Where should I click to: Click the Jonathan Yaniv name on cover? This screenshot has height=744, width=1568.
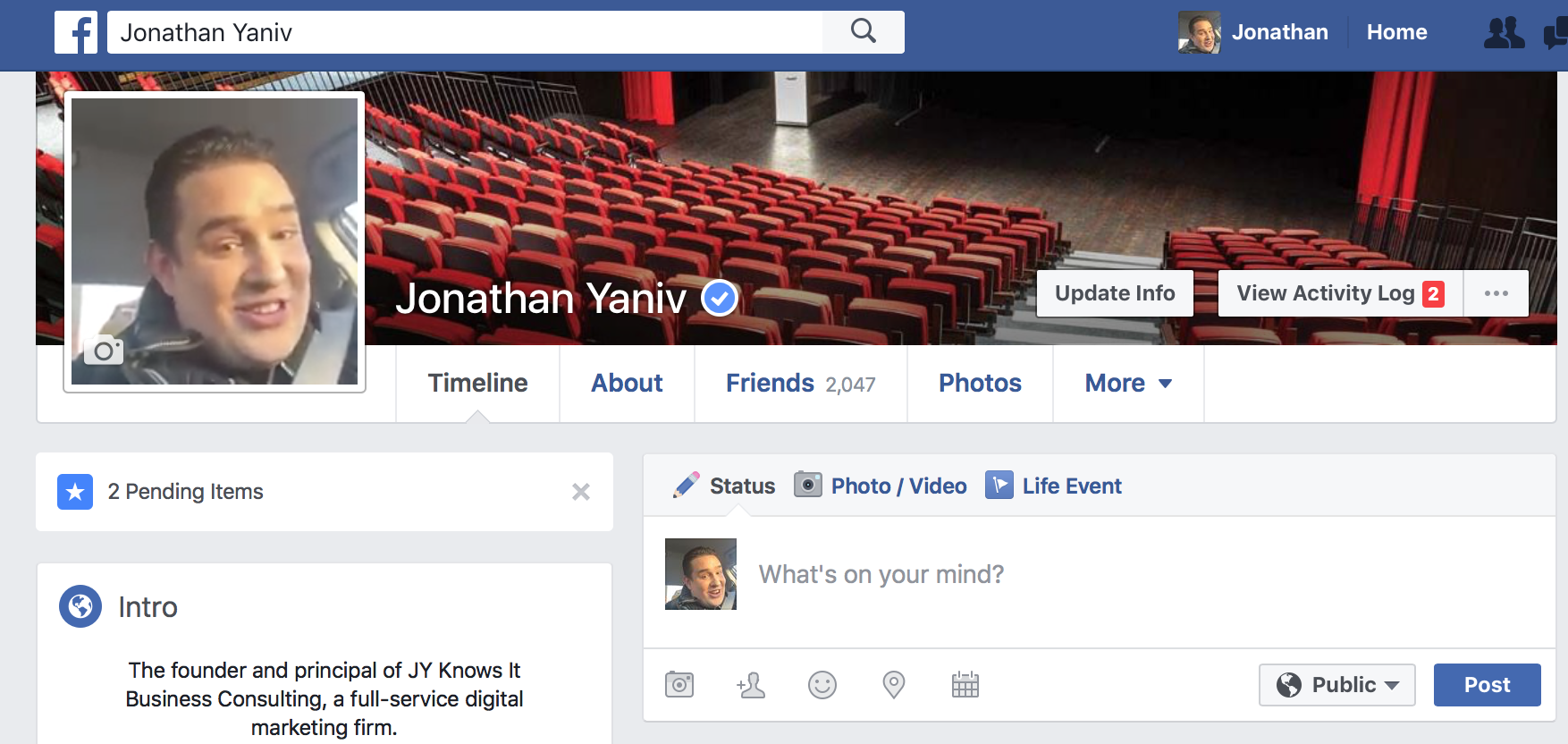point(541,299)
